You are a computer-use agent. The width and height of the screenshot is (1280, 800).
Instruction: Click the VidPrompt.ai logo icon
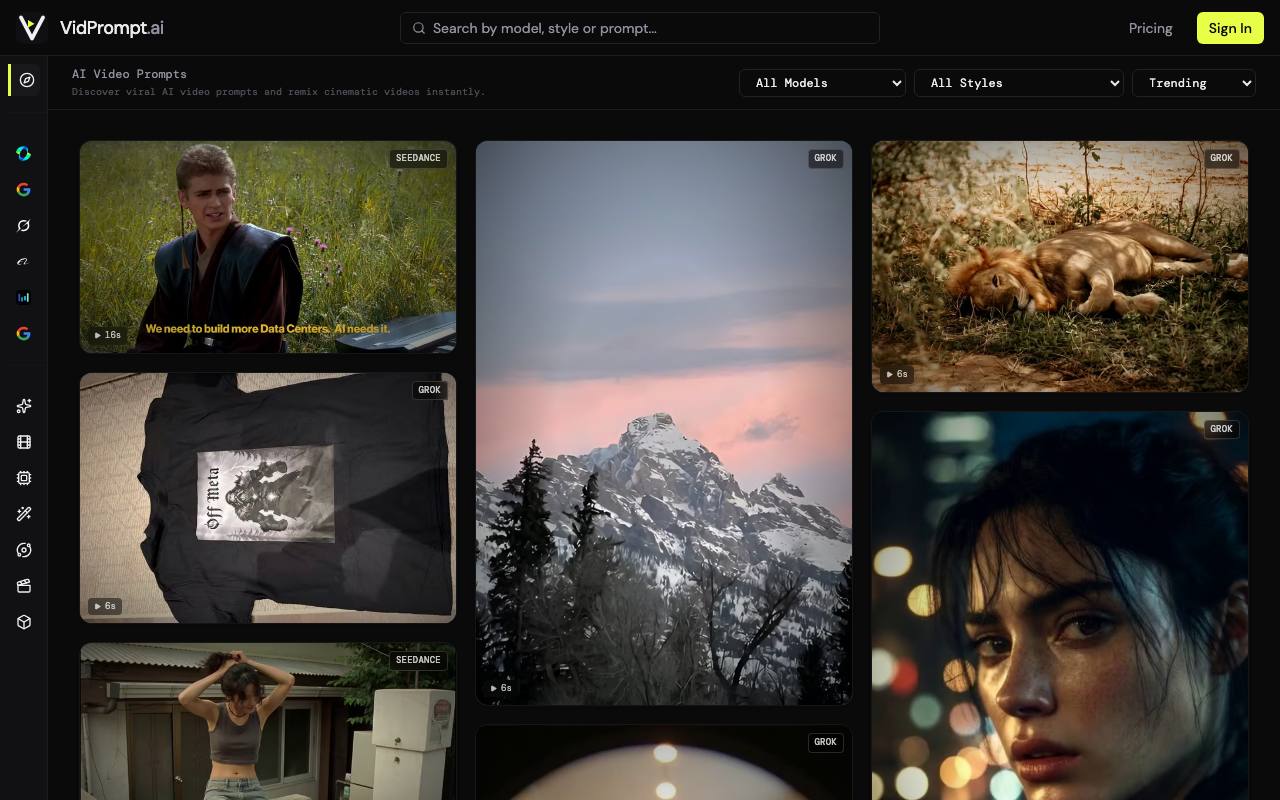32,28
